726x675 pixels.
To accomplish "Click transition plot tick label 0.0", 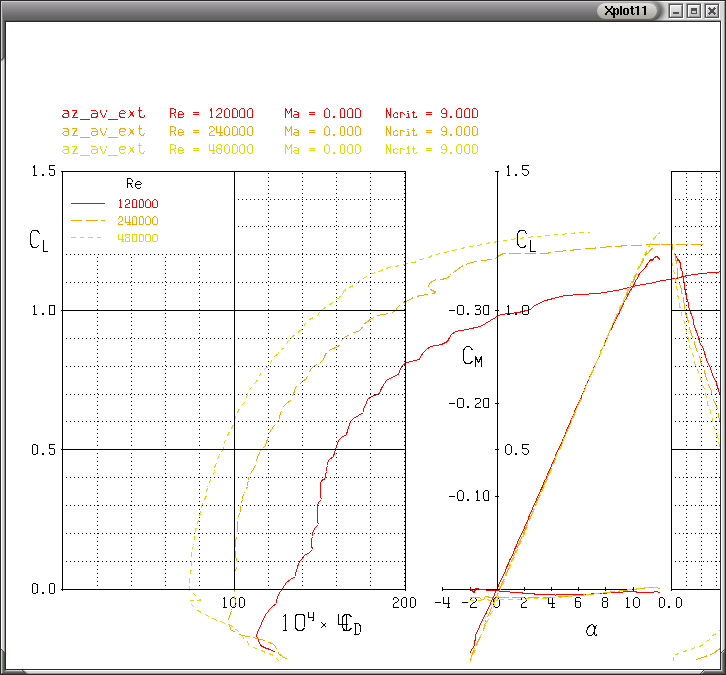I will 670,603.
